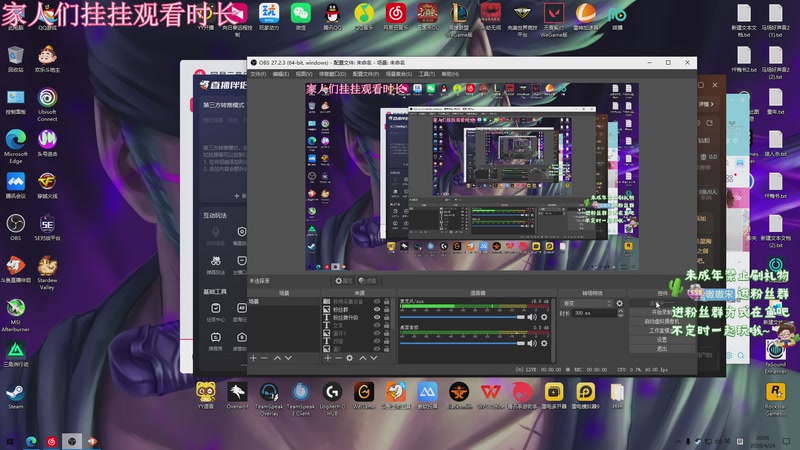Open the Microsoft Edge desktop icon
Screen dimensions: 800x450
(x=16, y=146)
